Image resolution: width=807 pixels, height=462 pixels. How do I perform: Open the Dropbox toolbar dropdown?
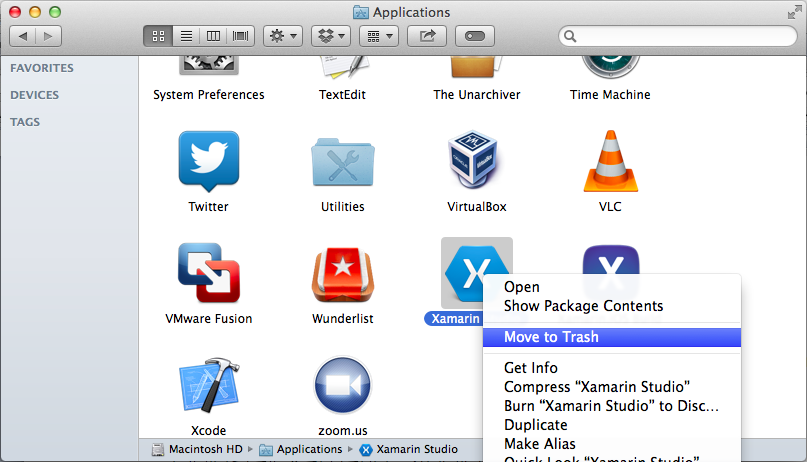tap(330, 36)
